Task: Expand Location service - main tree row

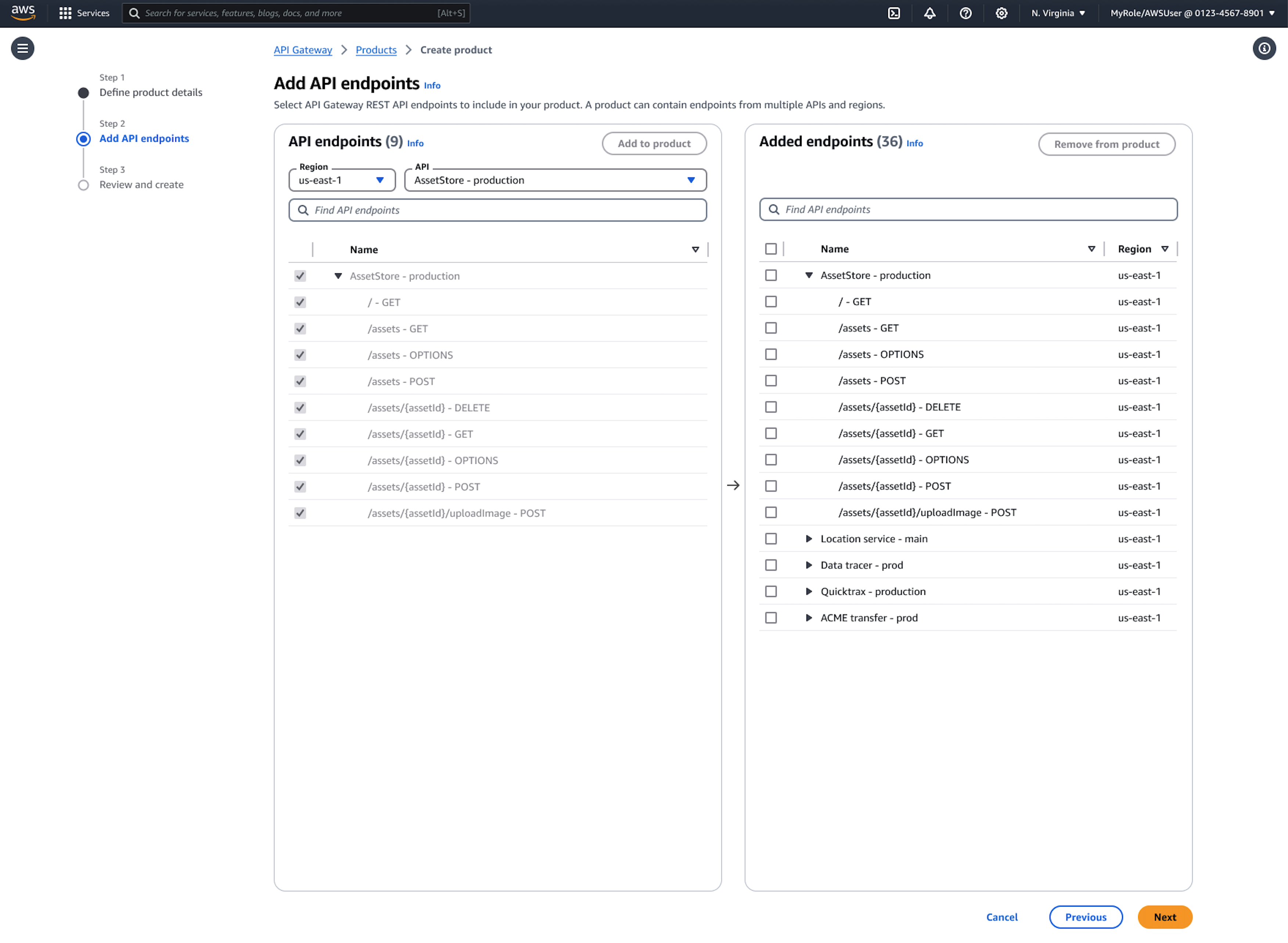Action: tap(809, 539)
